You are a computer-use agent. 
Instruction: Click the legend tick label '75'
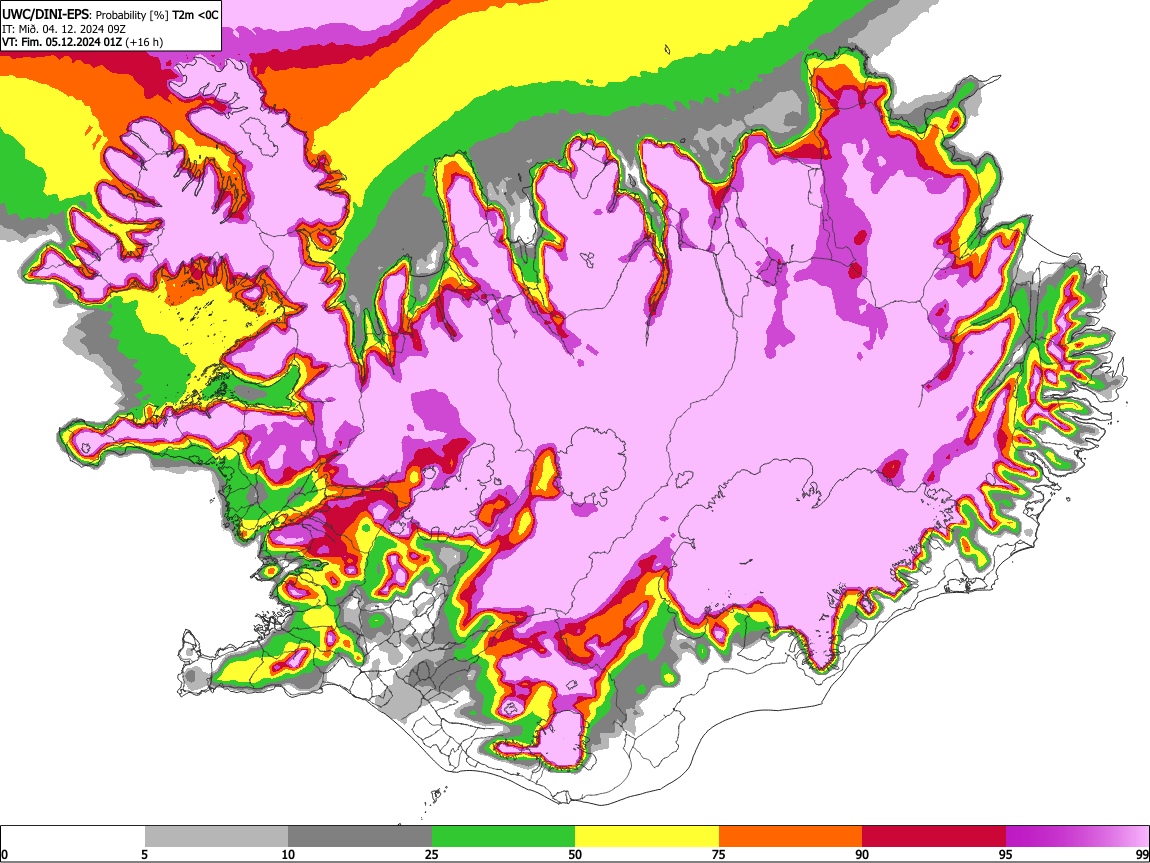[x=719, y=855]
